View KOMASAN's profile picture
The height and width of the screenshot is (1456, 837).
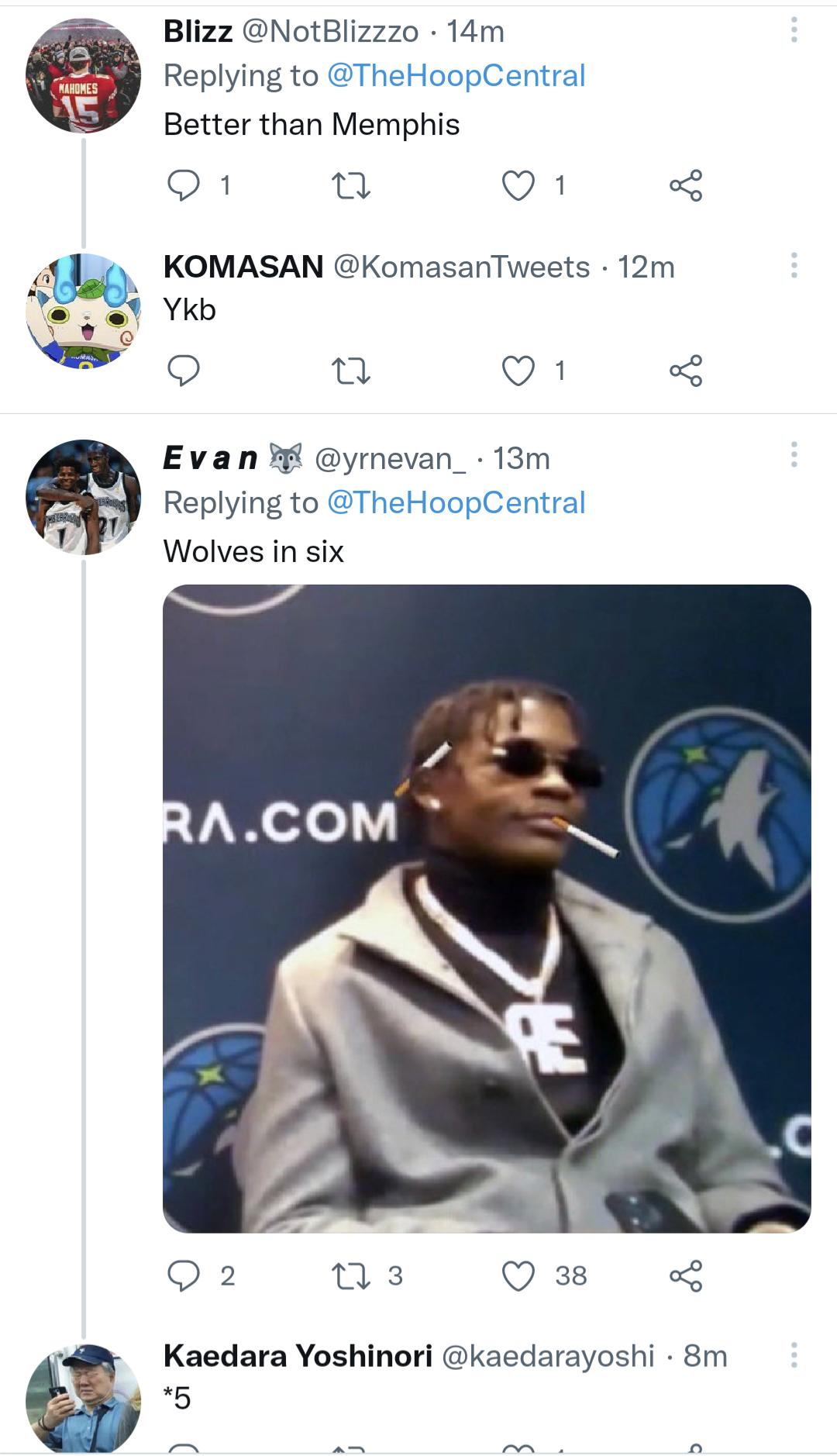84,311
